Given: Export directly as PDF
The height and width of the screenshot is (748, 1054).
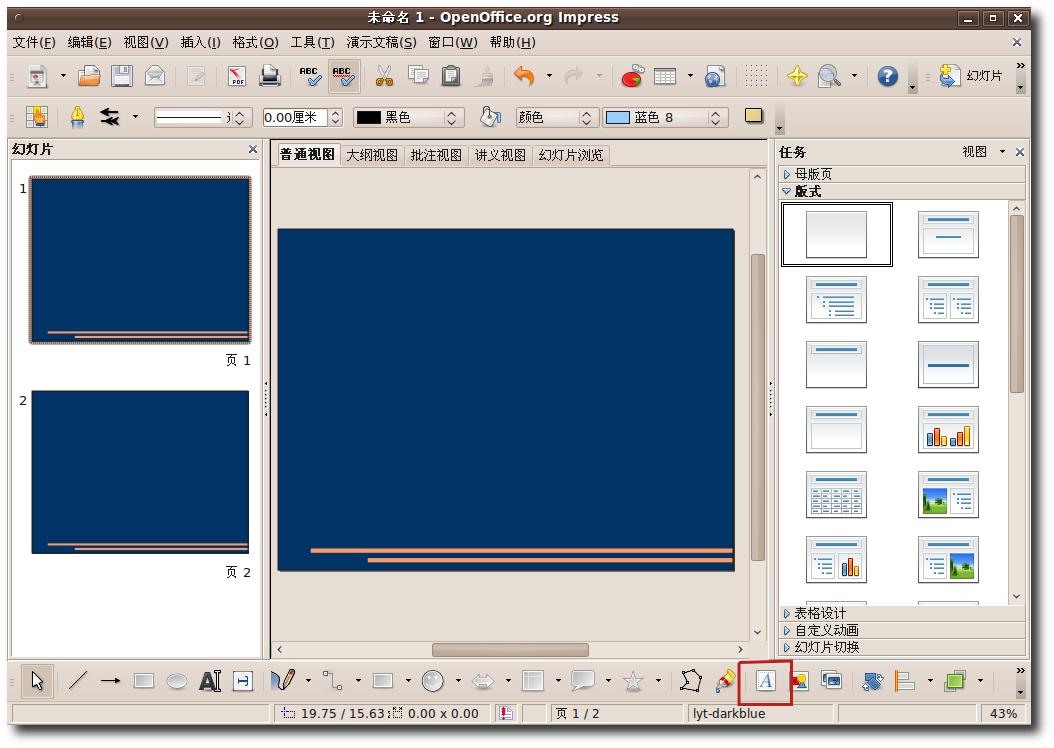Looking at the screenshot, I should coord(237,76).
